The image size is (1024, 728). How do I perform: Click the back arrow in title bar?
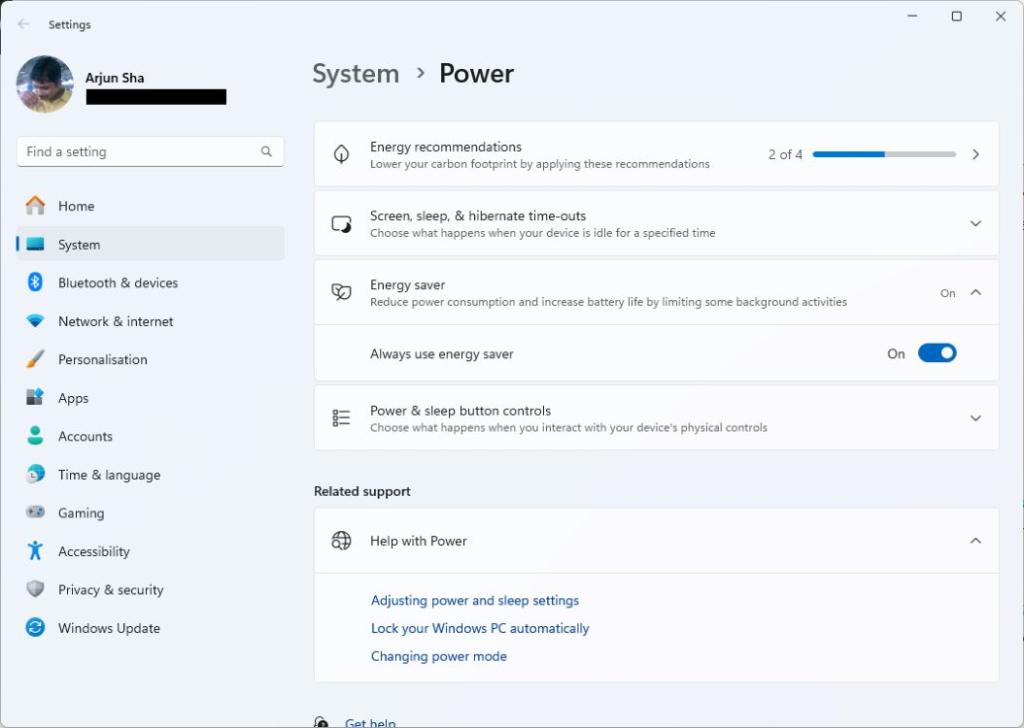[24, 24]
